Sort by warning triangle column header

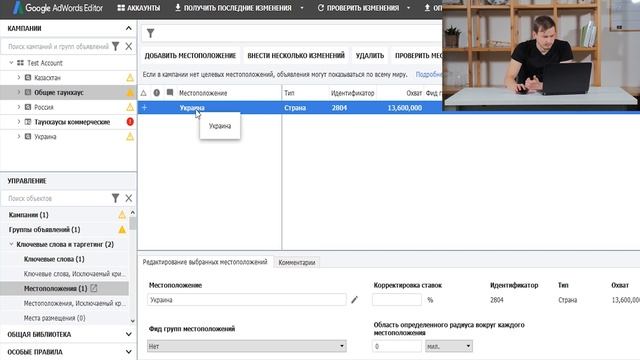tap(143, 93)
